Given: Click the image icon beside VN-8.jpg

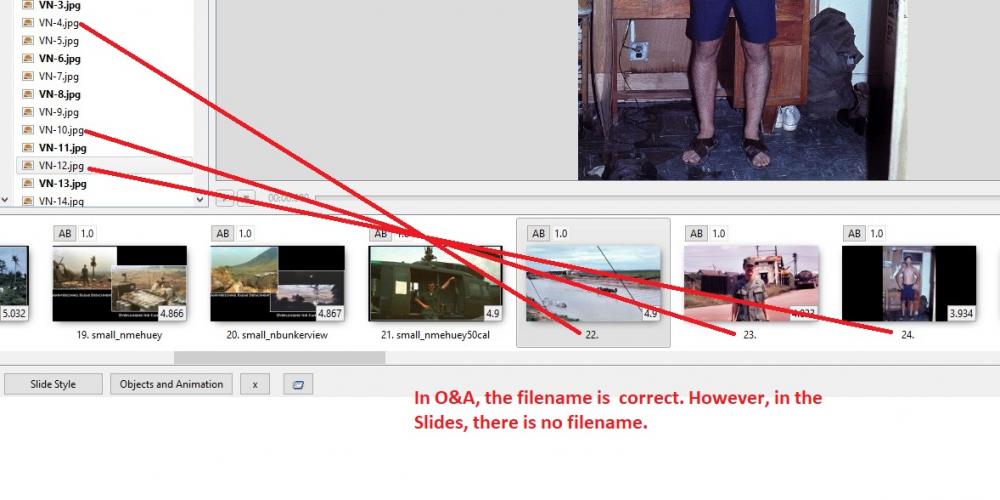Looking at the screenshot, I should pos(27,94).
